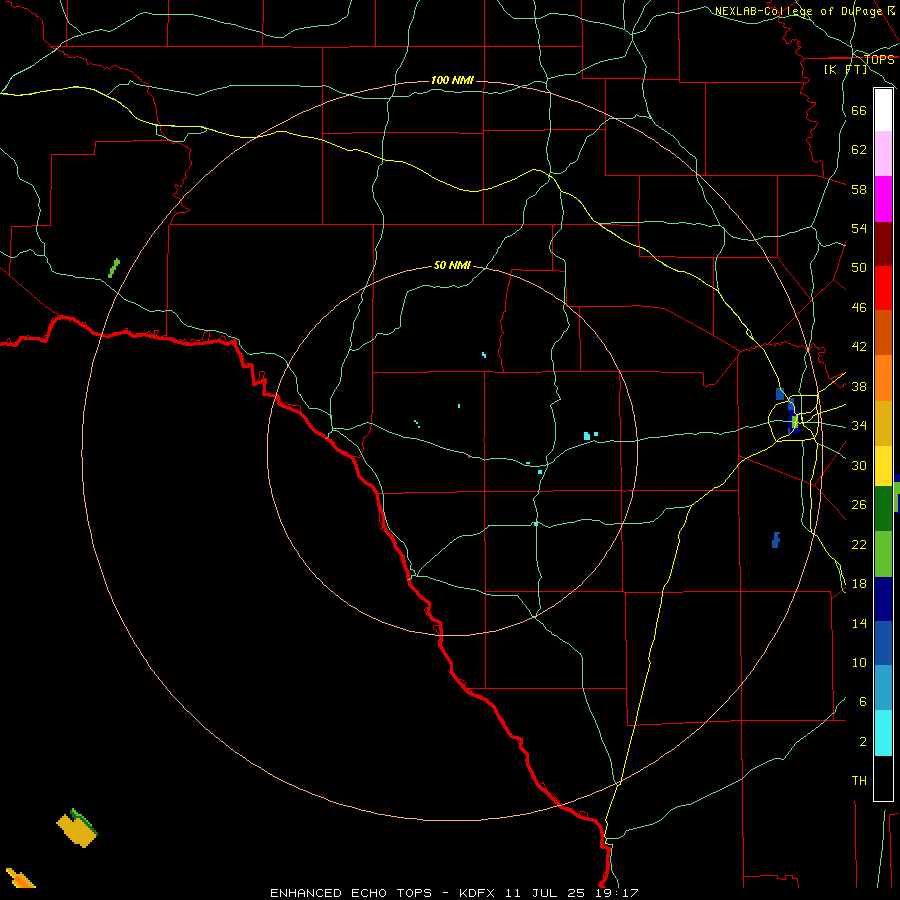Click the dark red legend swatch
900x900 pixels.
click(883, 244)
